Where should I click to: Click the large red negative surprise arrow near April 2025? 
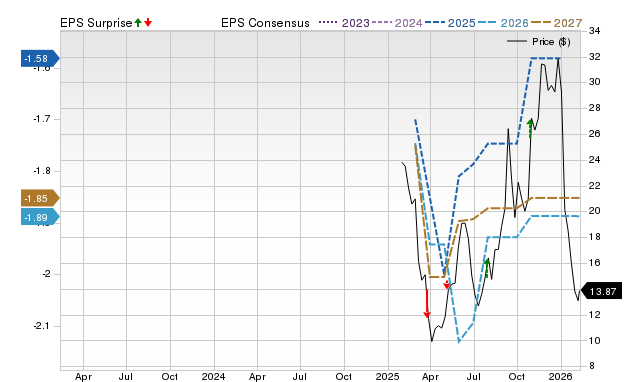click(x=427, y=303)
